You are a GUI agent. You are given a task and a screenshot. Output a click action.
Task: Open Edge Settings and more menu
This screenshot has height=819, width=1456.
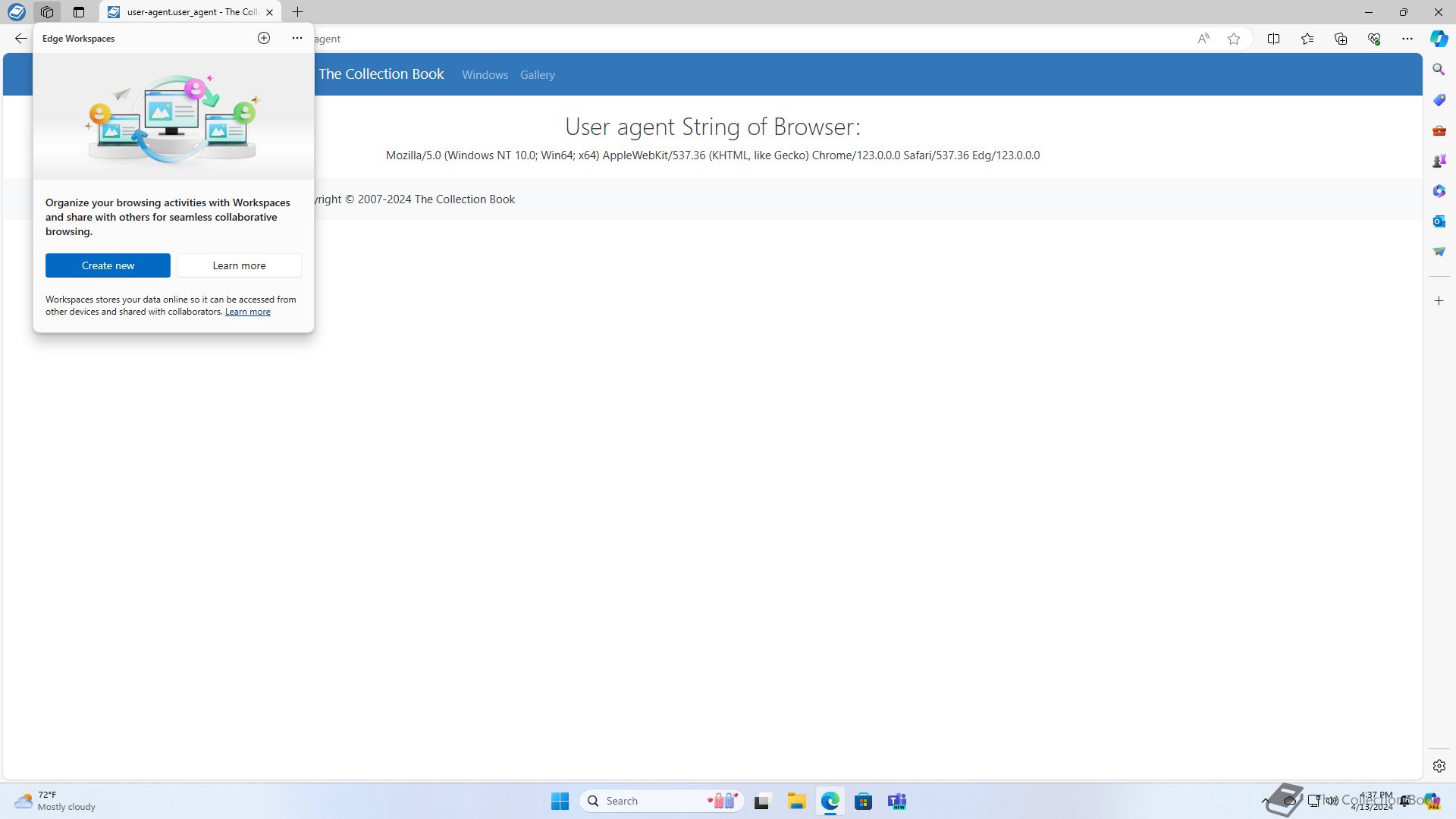point(1407,39)
